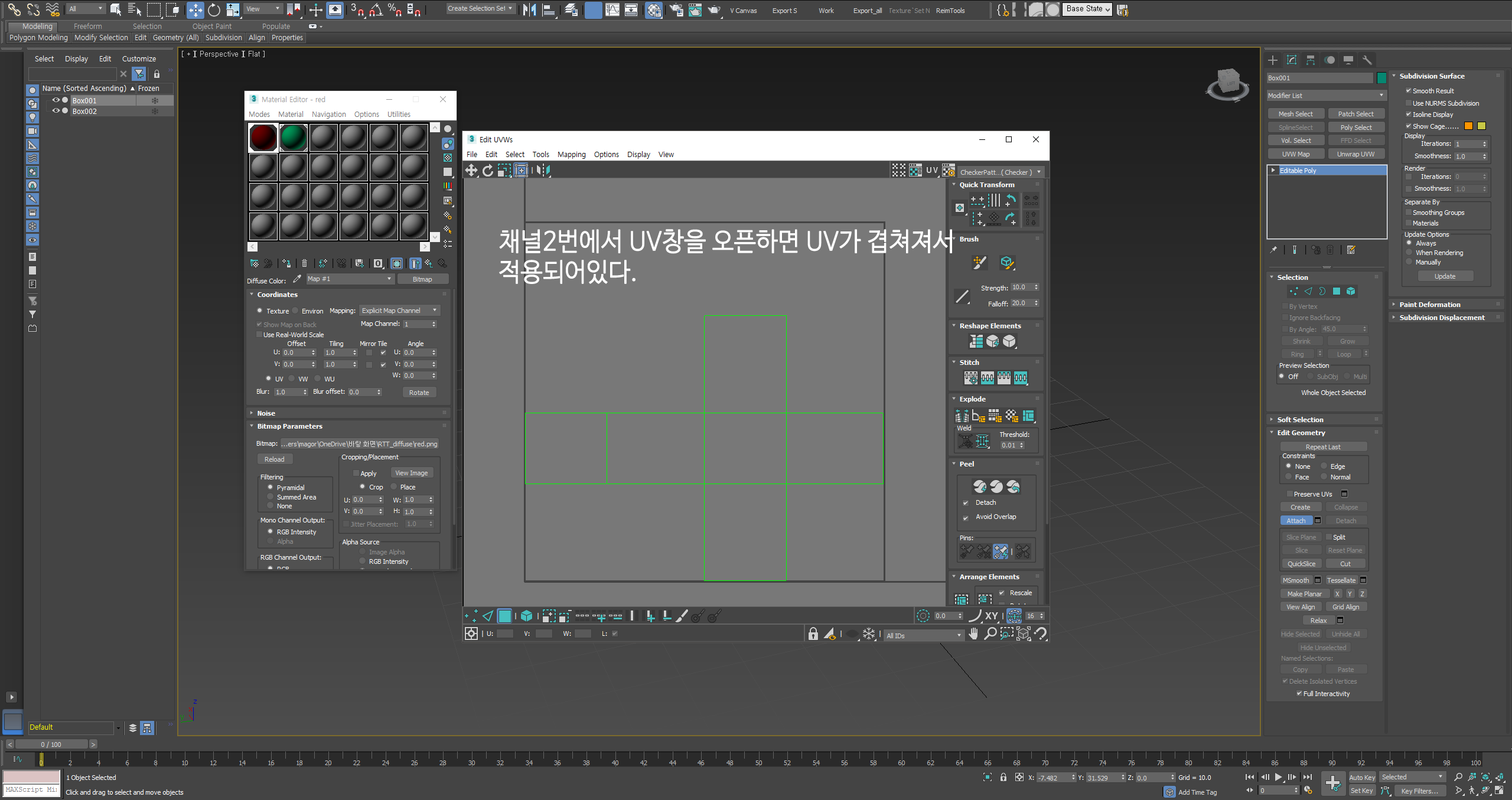Toggle Detach checkbox in Peel rollout
Image resolution: width=1512 pixels, height=800 pixels.
(966, 503)
